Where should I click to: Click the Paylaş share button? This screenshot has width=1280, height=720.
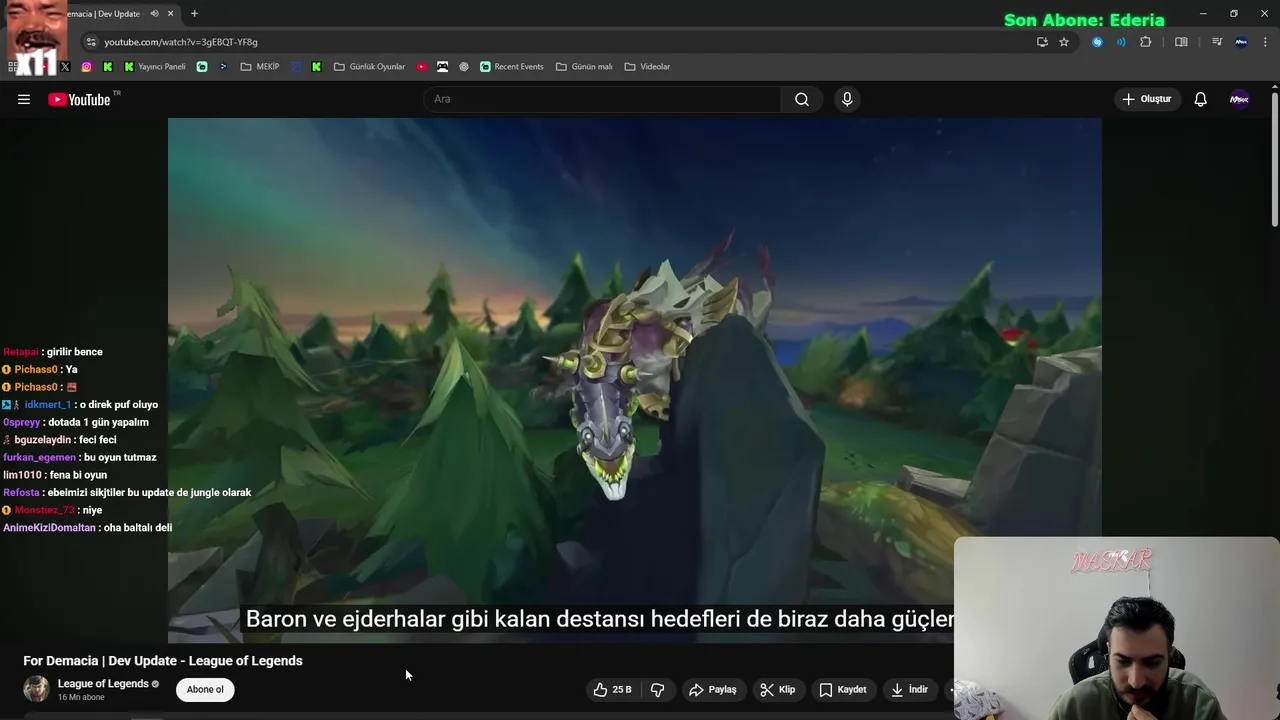713,689
